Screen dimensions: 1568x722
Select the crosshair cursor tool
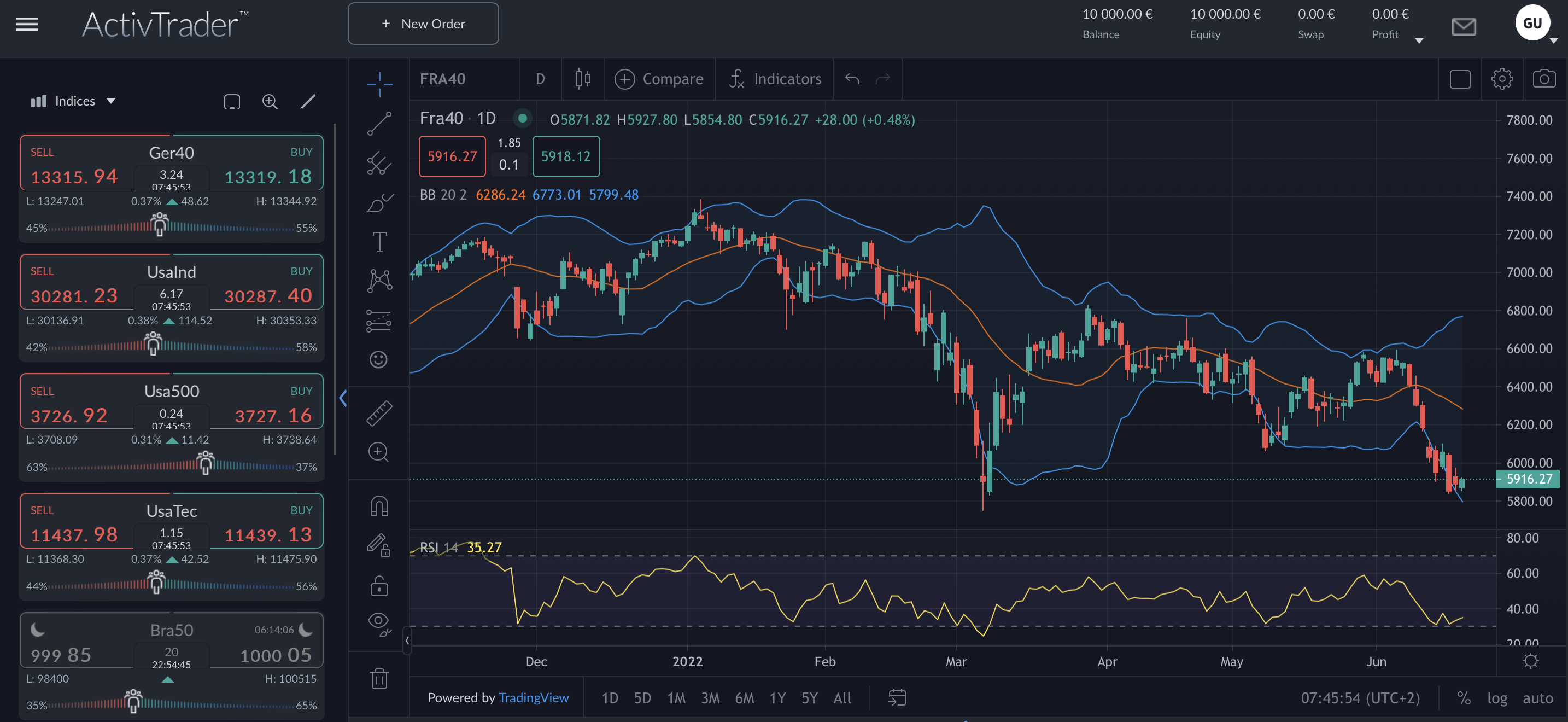(379, 84)
